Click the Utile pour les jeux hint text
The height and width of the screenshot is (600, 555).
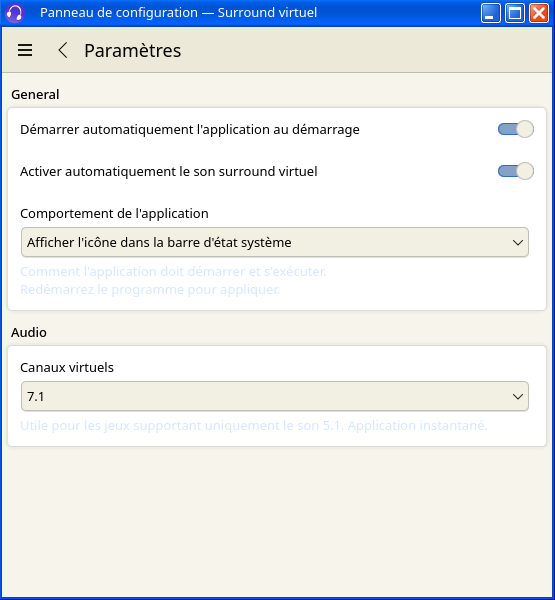(x=254, y=426)
